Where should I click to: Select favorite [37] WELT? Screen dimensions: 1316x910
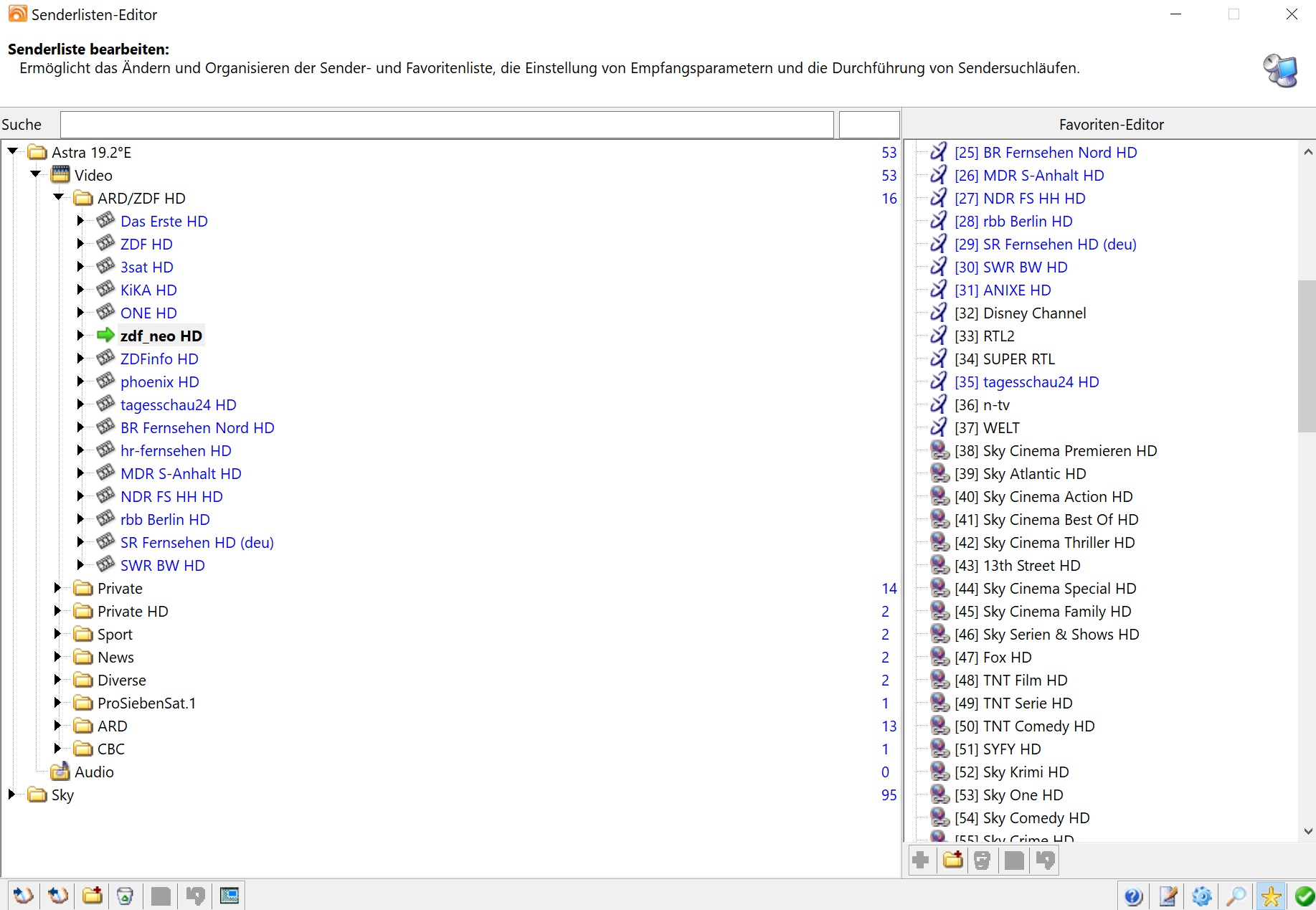(x=987, y=427)
